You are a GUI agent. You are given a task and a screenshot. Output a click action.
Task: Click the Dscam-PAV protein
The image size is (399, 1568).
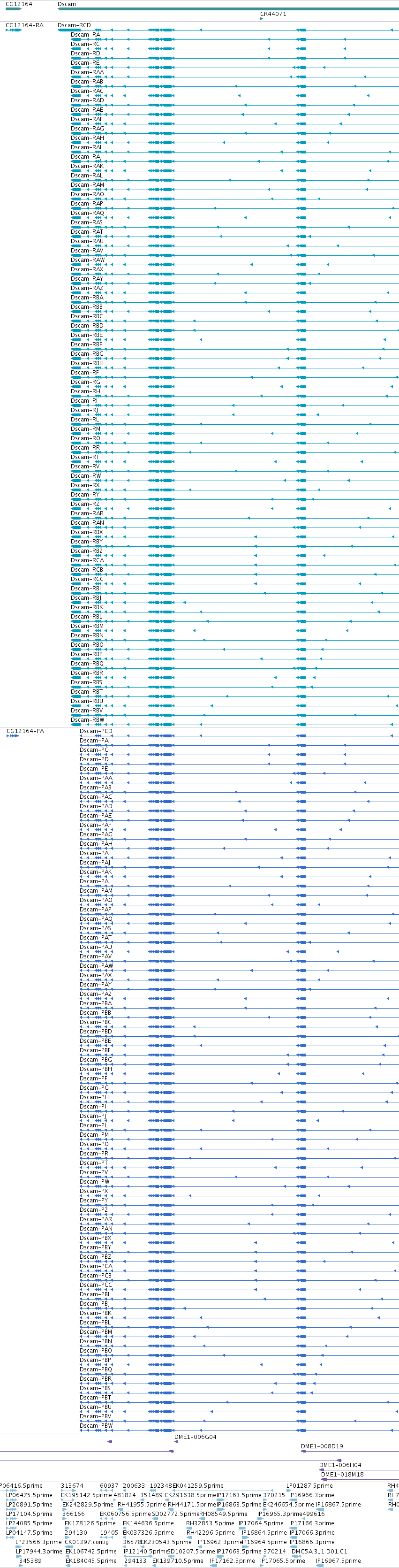click(x=96, y=956)
